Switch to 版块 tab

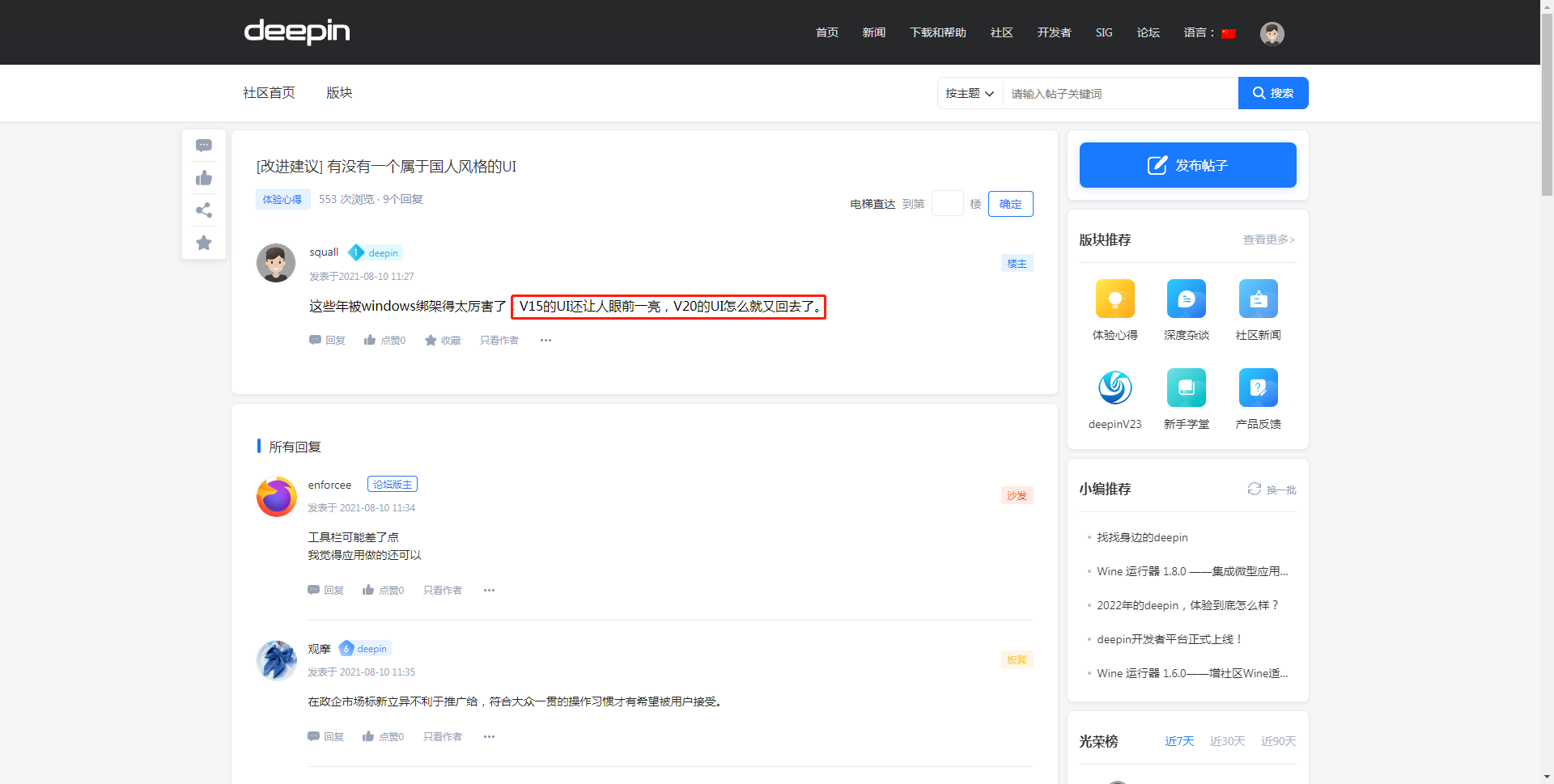pyautogui.click(x=339, y=93)
